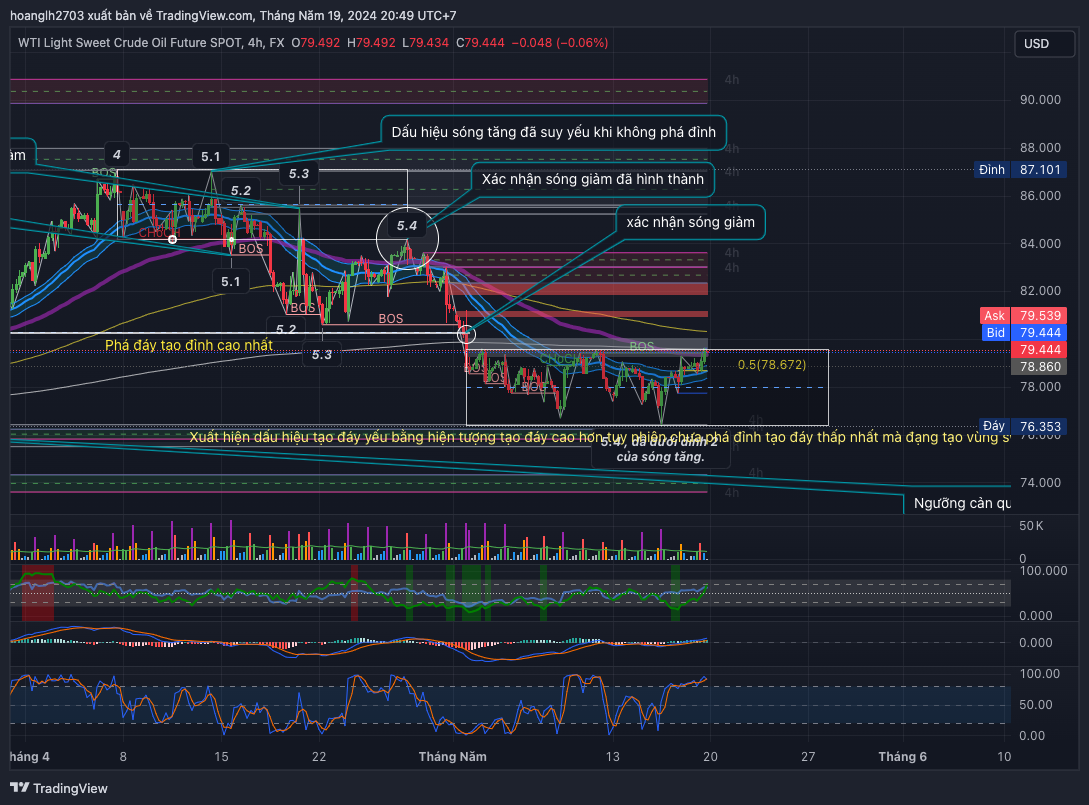Viewport: 1089px width, 805px height.
Task: Select the note 'Dấu hiệu sóng tăng đã suy yếu'
Action: pos(554,132)
